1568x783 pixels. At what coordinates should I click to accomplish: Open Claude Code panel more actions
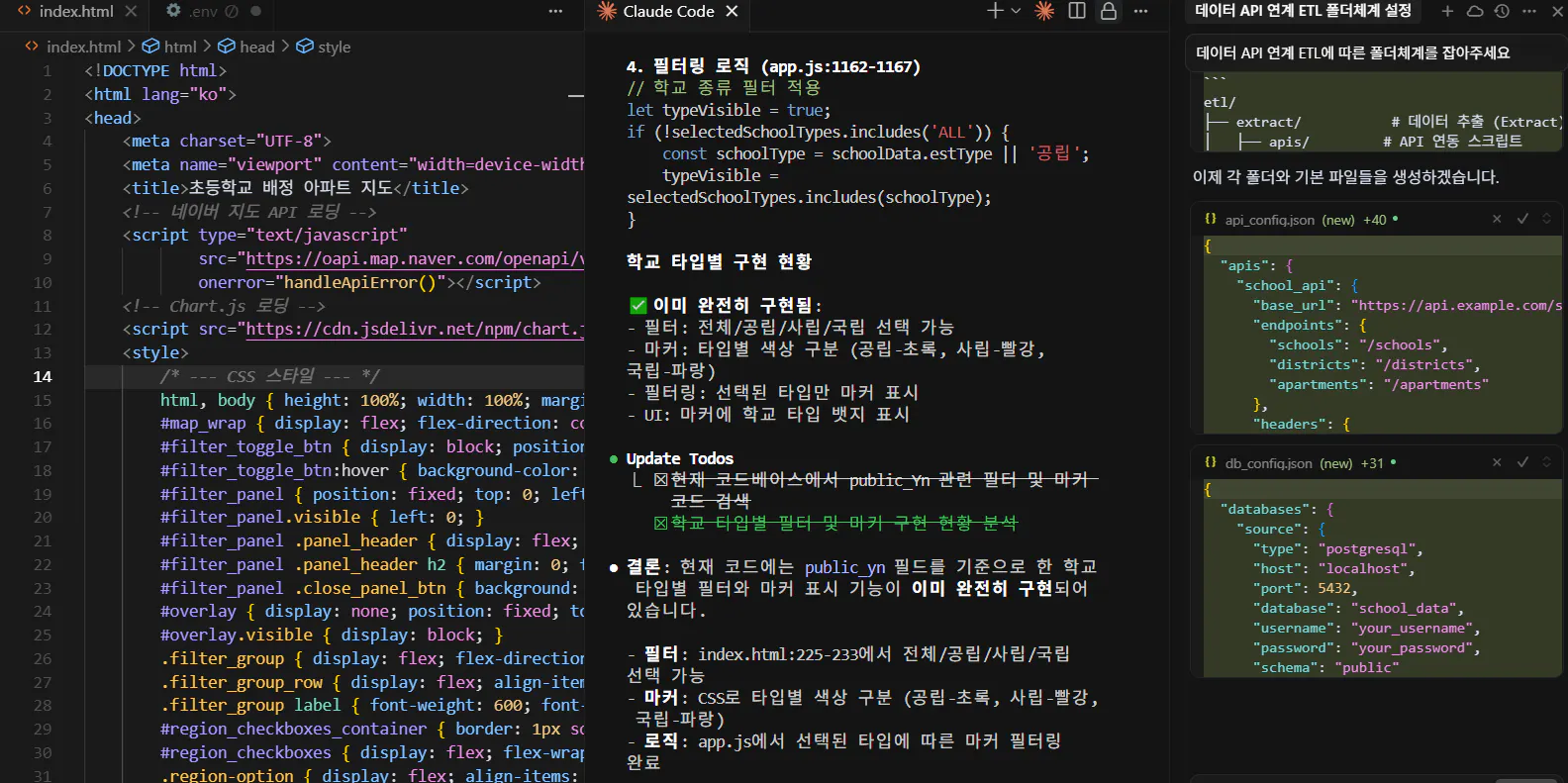click(x=1140, y=11)
